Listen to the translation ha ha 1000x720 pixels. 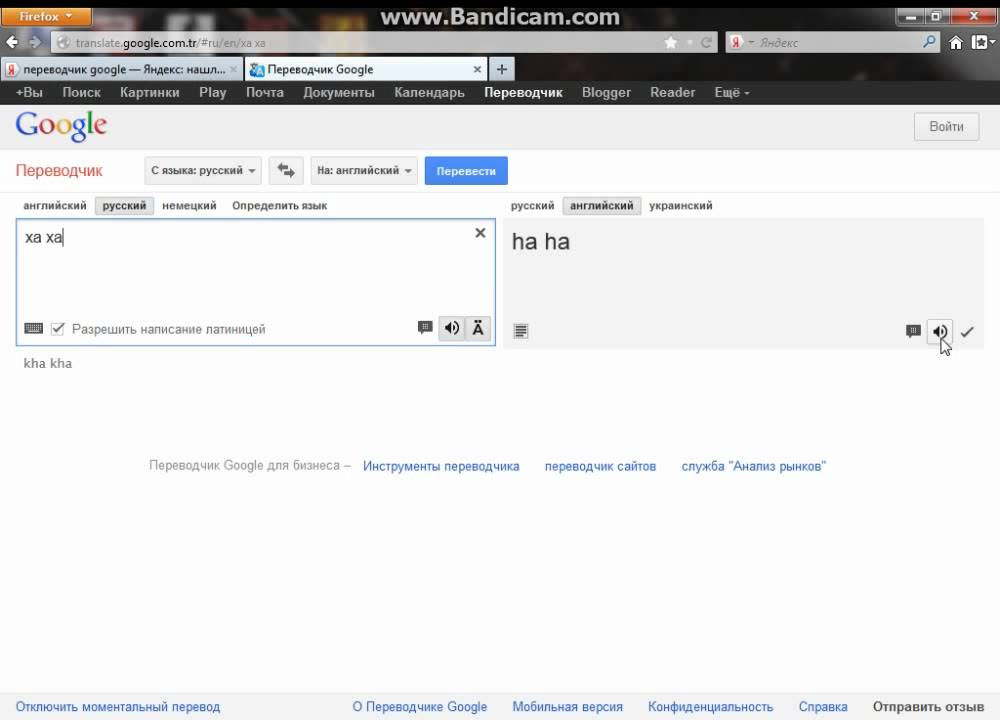[x=939, y=331]
